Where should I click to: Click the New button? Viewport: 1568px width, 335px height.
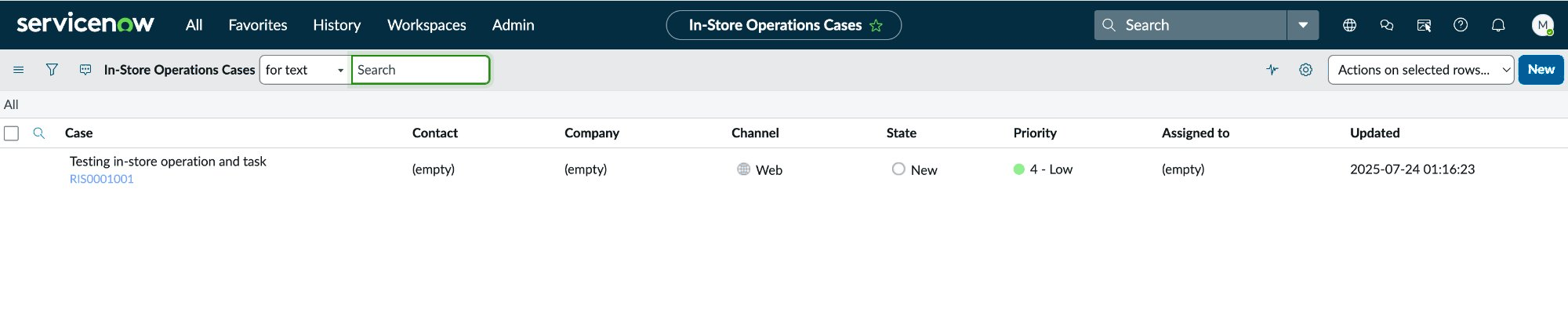1541,70
